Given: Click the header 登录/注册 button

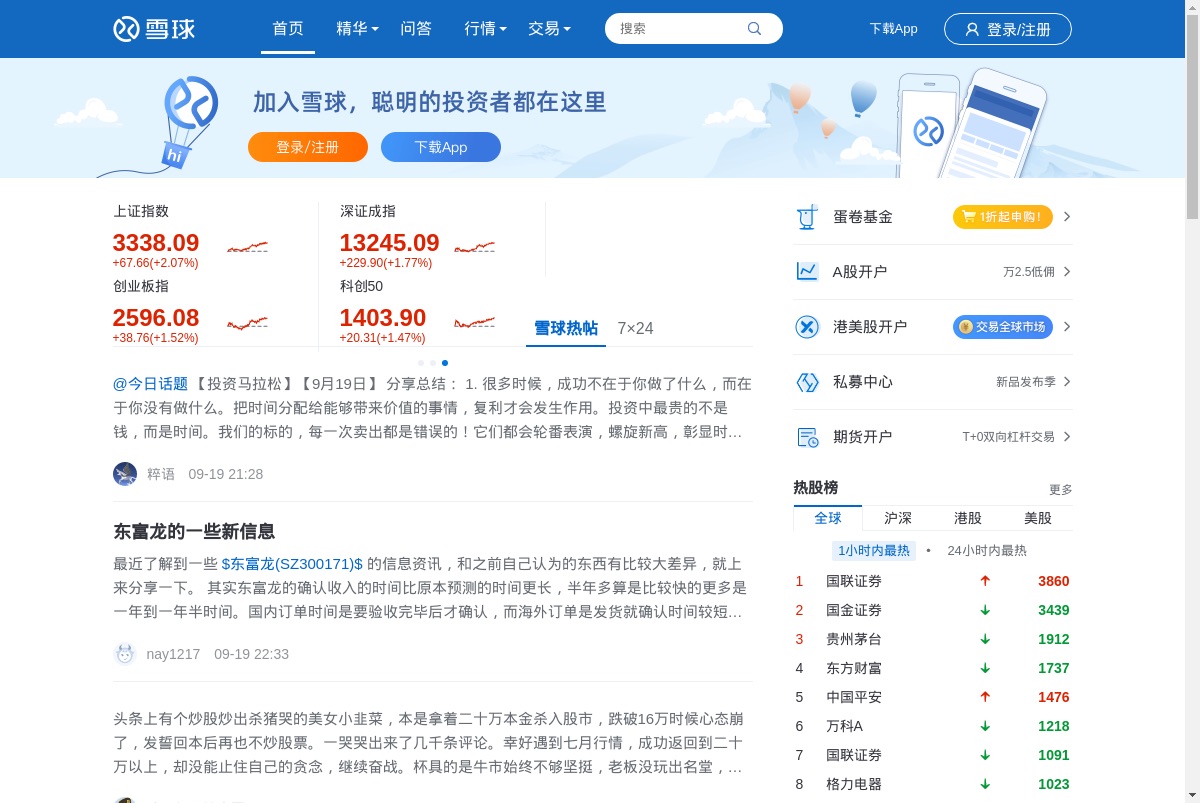Looking at the screenshot, I should click(x=1008, y=29).
